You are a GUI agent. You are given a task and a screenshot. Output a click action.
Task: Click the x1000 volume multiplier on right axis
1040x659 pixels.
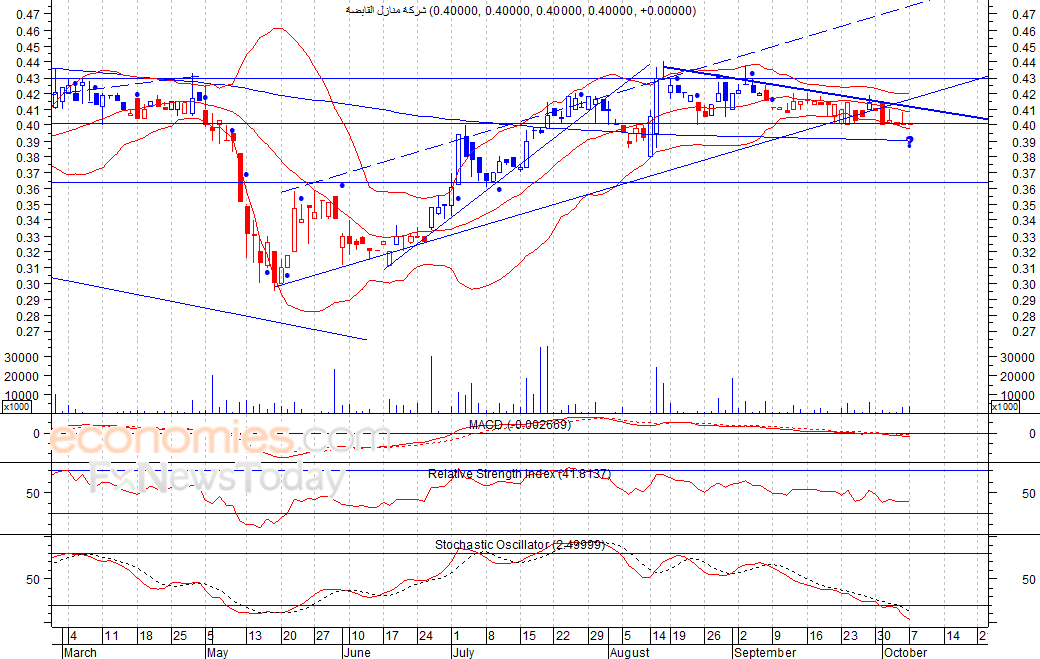pyautogui.click(x=1004, y=406)
